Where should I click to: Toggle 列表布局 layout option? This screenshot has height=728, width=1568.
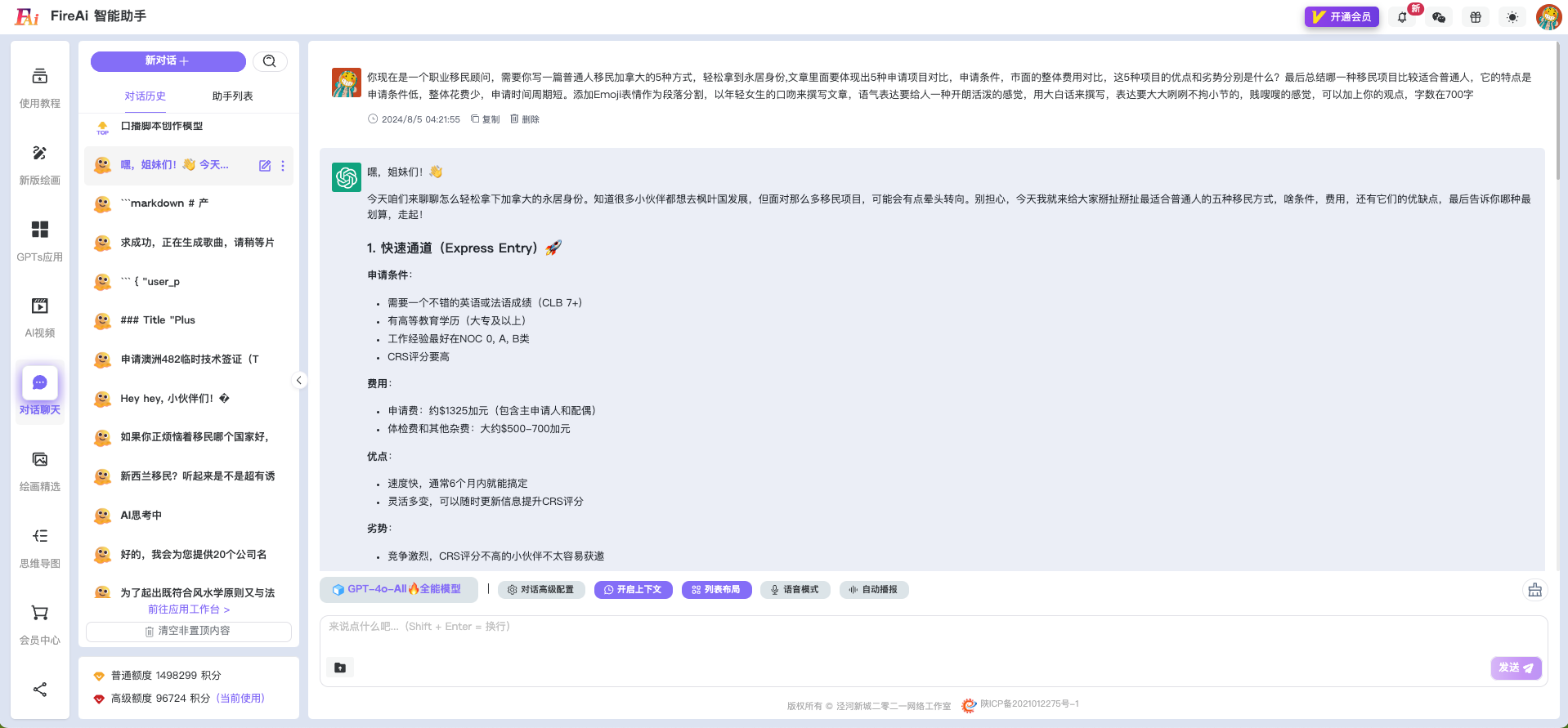(717, 590)
